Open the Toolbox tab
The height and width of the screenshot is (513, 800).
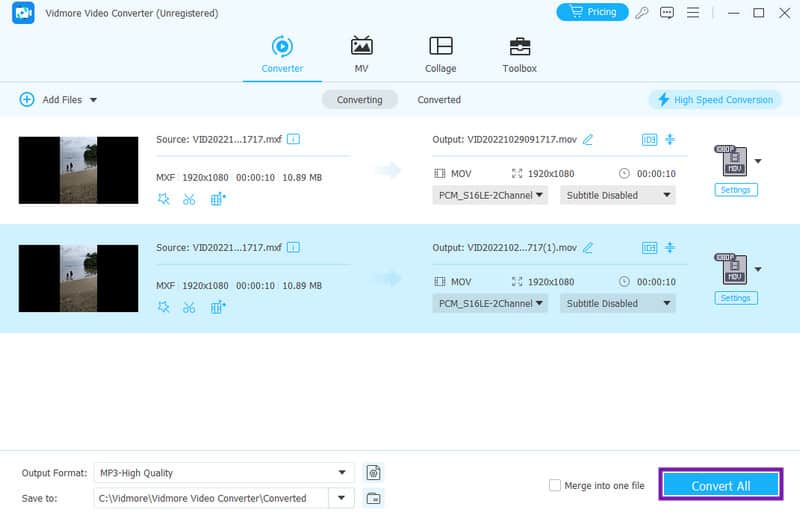tap(519, 55)
